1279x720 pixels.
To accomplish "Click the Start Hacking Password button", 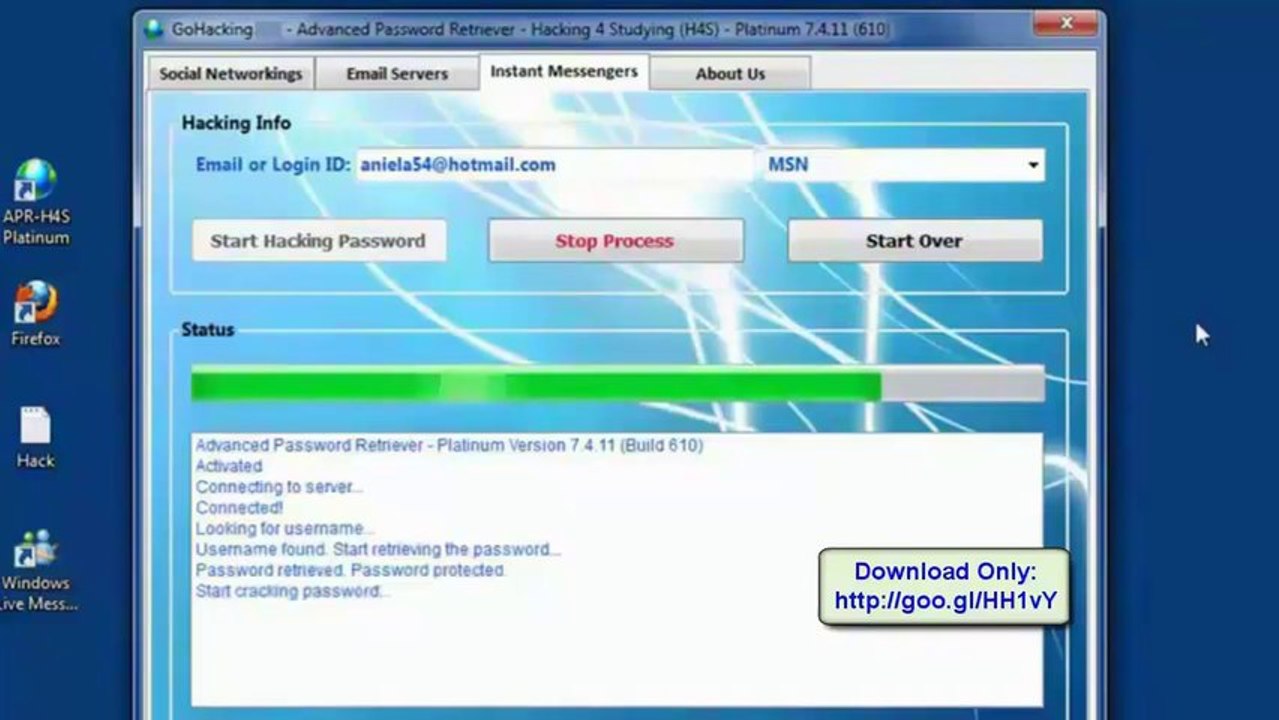I will point(318,241).
